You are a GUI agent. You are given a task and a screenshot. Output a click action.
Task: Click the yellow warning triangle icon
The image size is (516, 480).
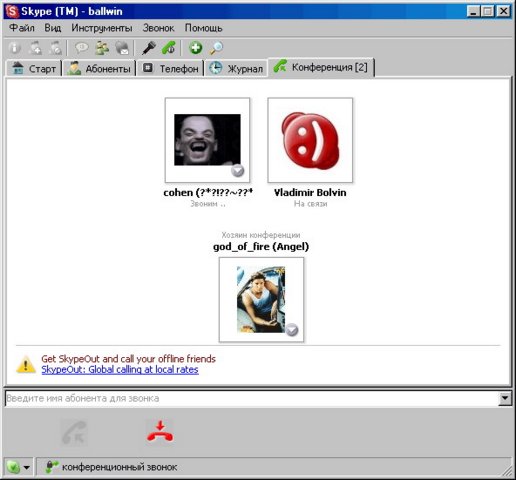click(x=26, y=364)
